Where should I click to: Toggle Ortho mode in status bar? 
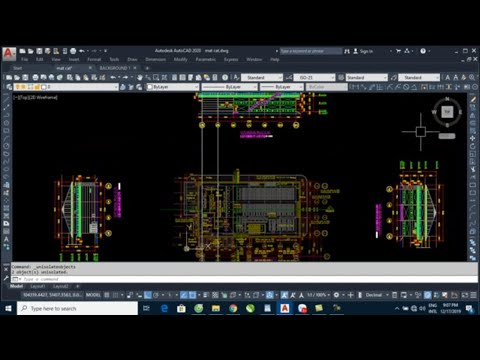[148, 295]
